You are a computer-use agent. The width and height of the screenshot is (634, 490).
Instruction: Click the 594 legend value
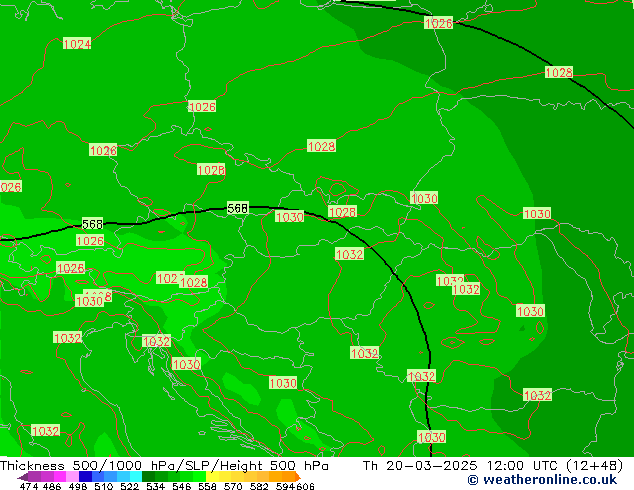285,486
